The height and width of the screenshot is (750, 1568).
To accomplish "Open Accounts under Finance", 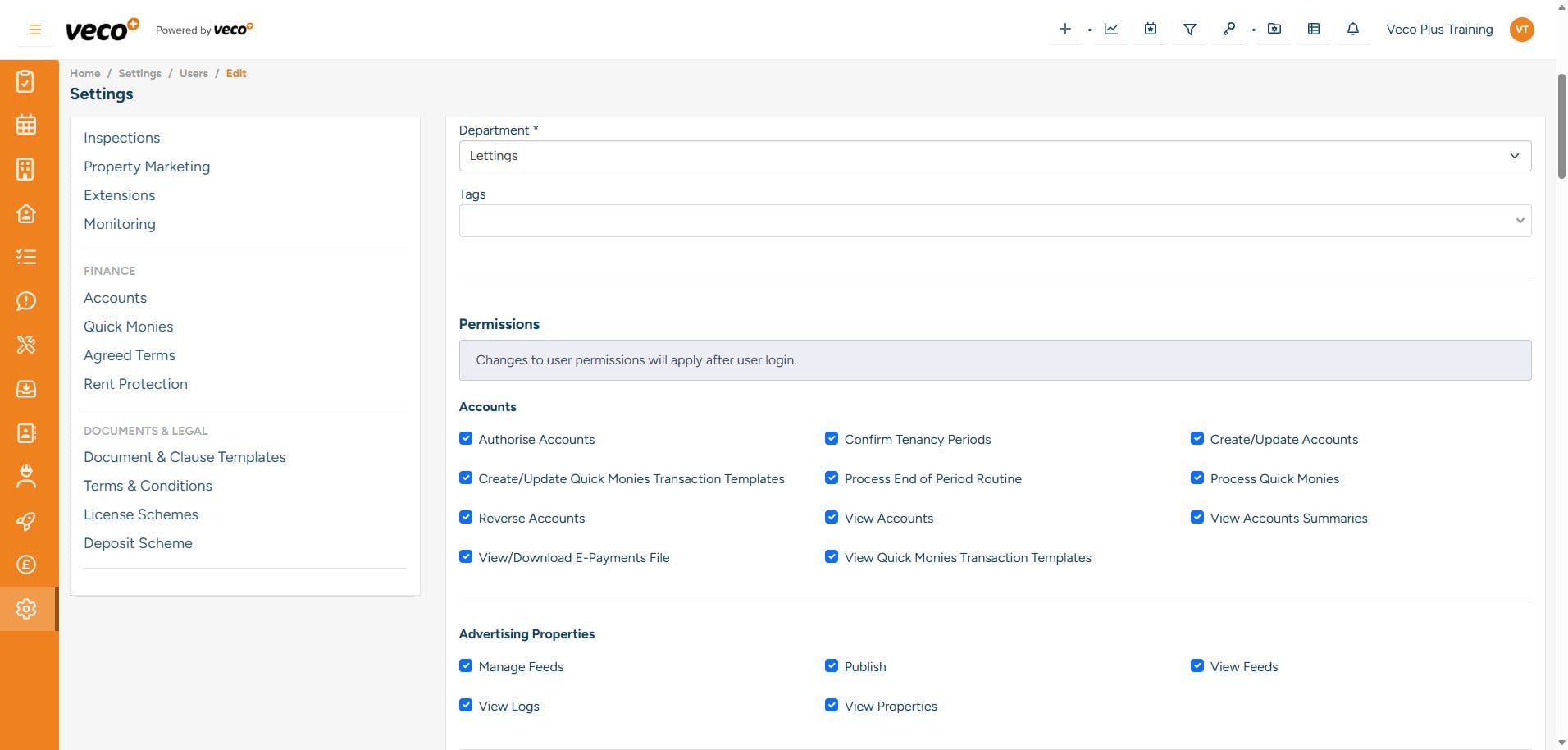I will 116,298.
